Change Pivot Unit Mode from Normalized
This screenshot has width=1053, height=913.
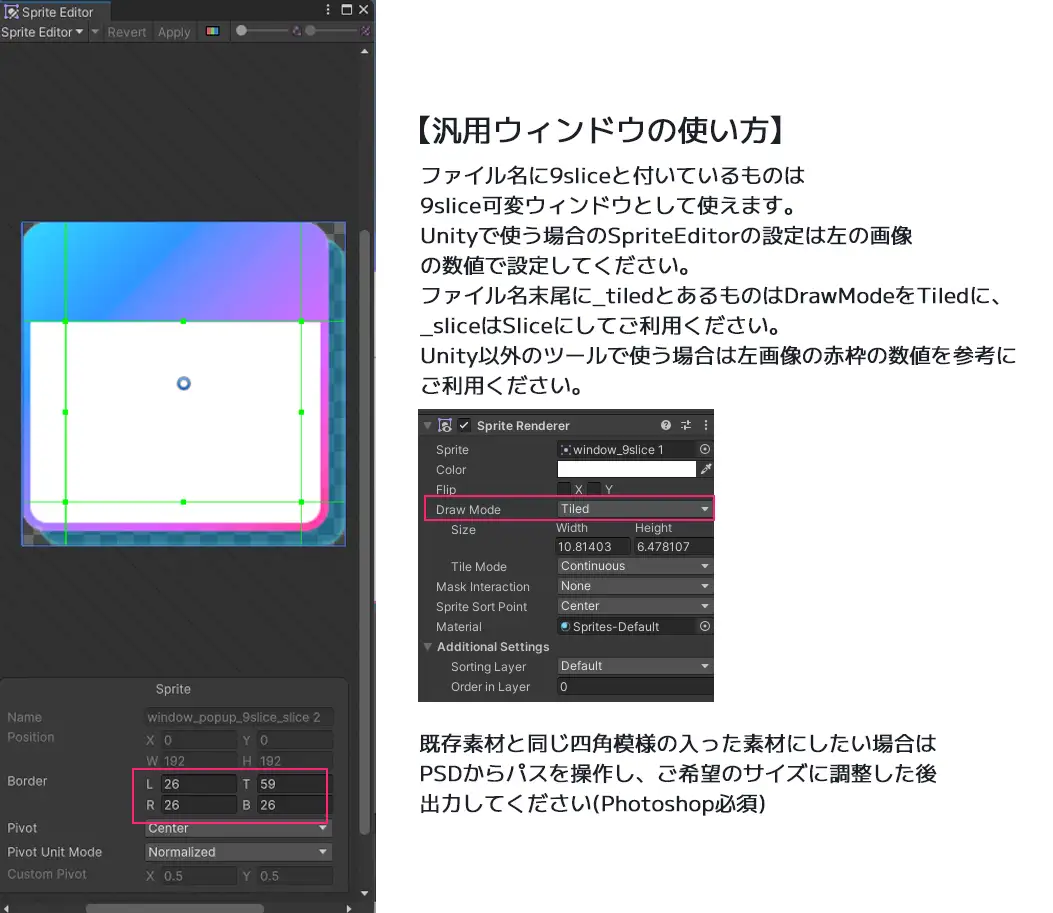(x=237, y=851)
